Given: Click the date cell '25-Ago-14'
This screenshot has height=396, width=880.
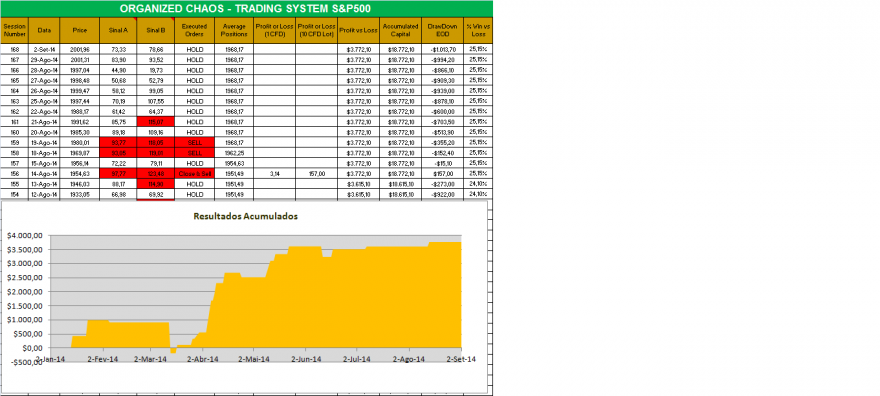Looking at the screenshot, I should tap(44, 101).
